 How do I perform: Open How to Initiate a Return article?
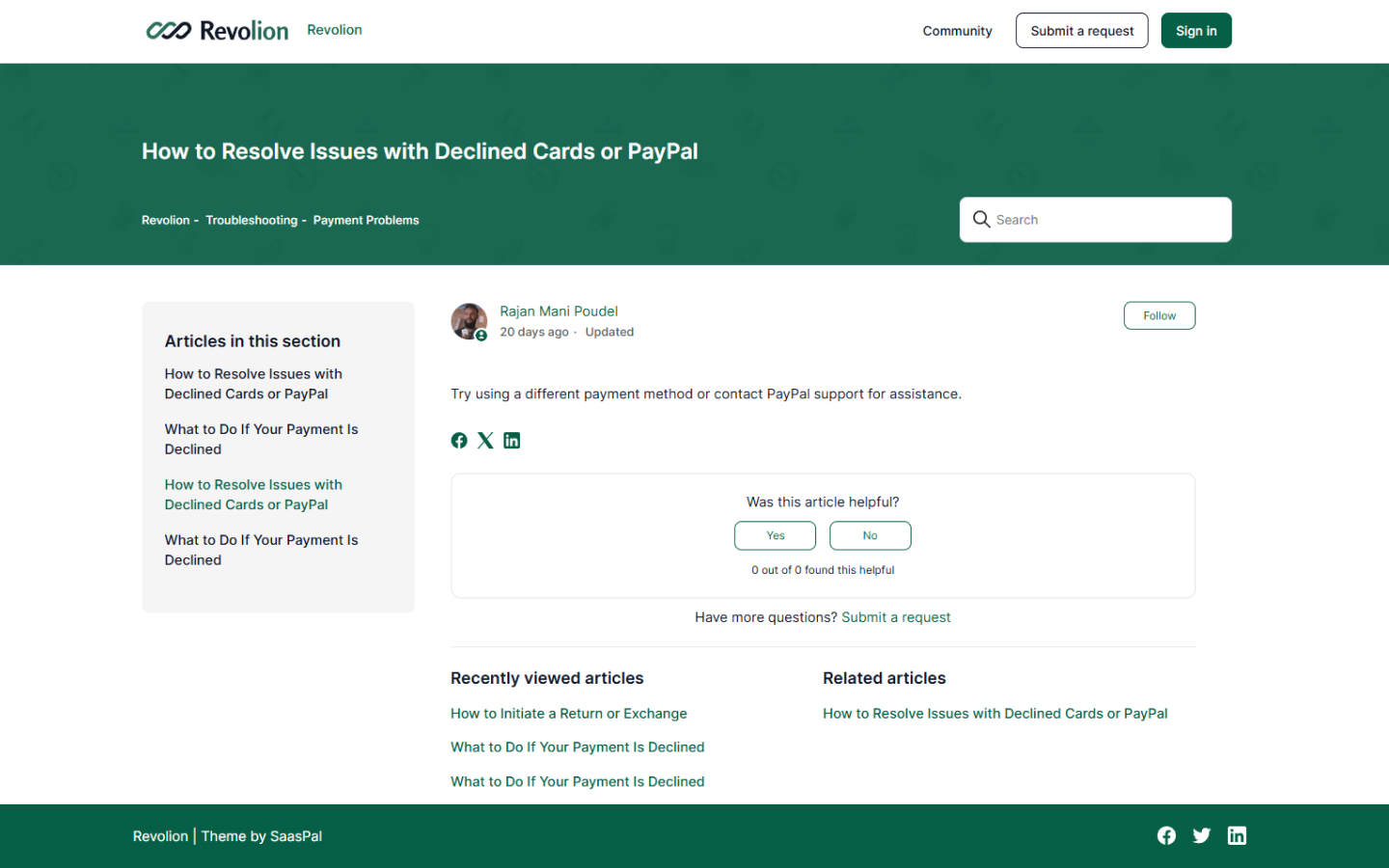[x=568, y=714]
